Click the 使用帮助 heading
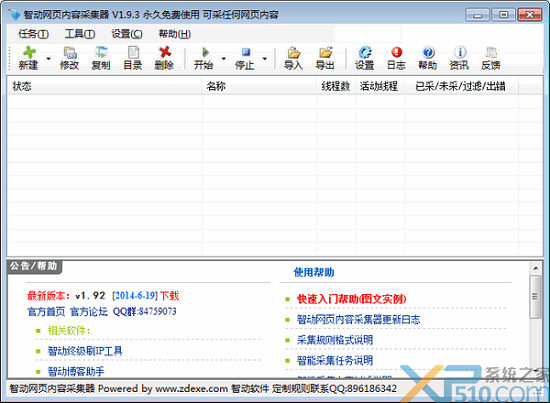550x403 pixels. (314, 272)
